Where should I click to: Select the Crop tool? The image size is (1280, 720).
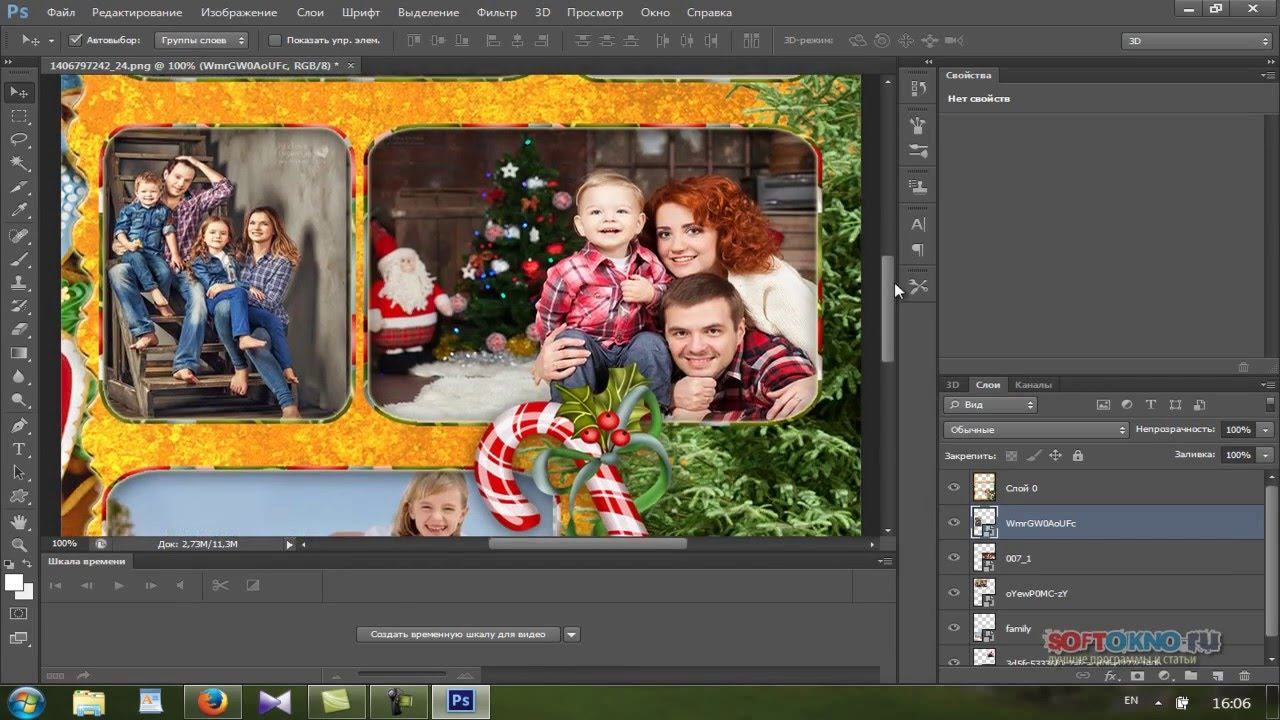19,187
